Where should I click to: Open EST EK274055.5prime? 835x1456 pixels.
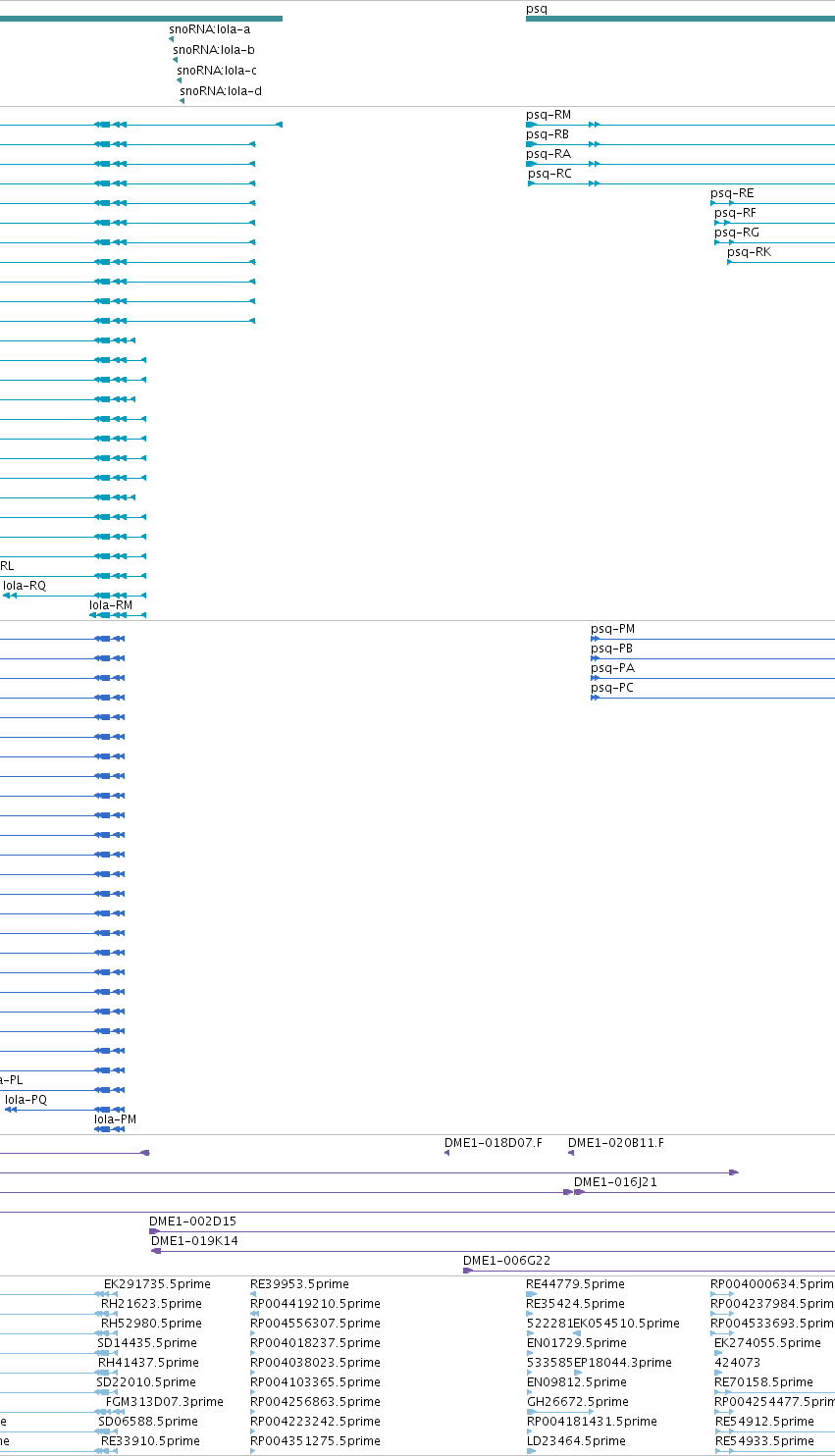767,1343
